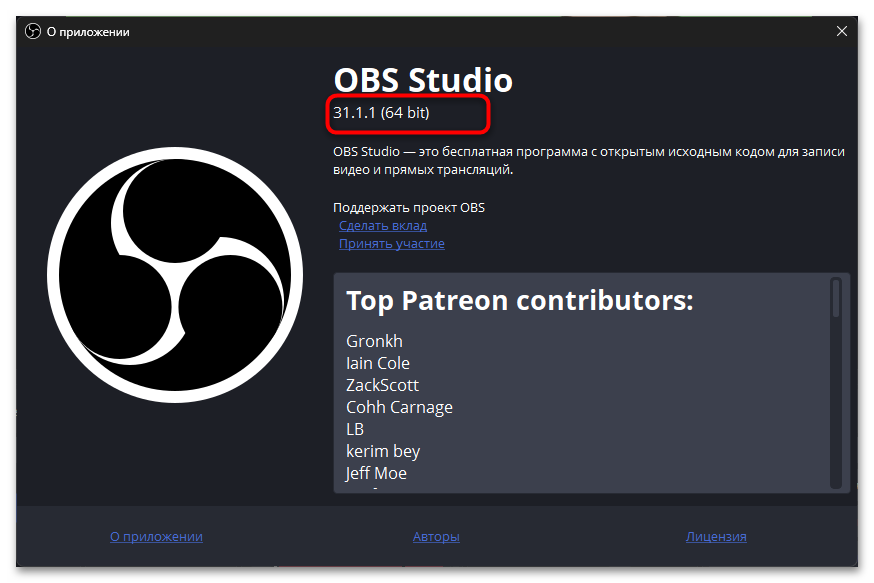Click the large OBS Studio logo
The height and width of the screenshot is (583, 874).
click(x=175, y=273)
